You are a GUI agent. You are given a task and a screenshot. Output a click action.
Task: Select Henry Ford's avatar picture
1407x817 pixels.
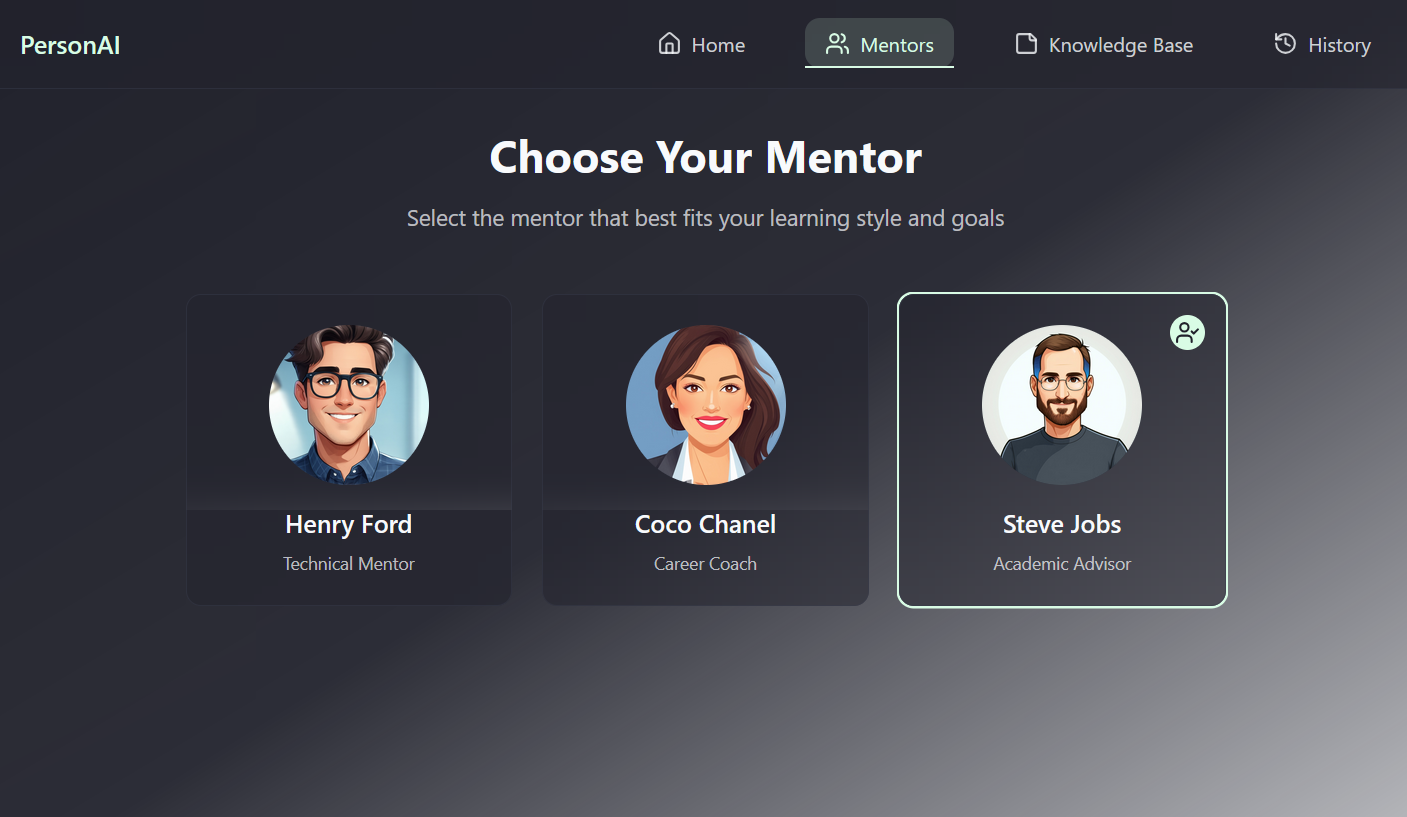tap(349, 405)
